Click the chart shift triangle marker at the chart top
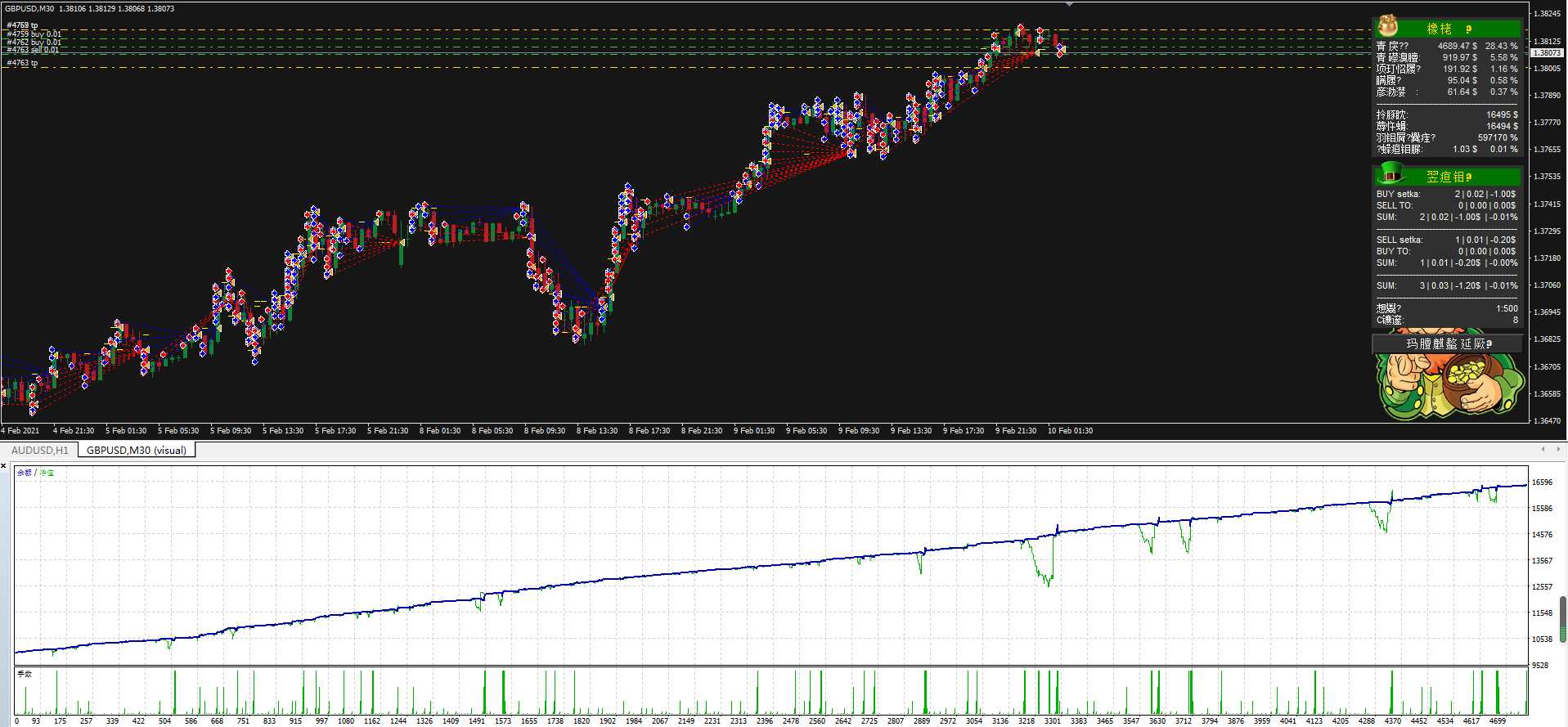Screen dimensions: 1568x727 coord(1069,5)
